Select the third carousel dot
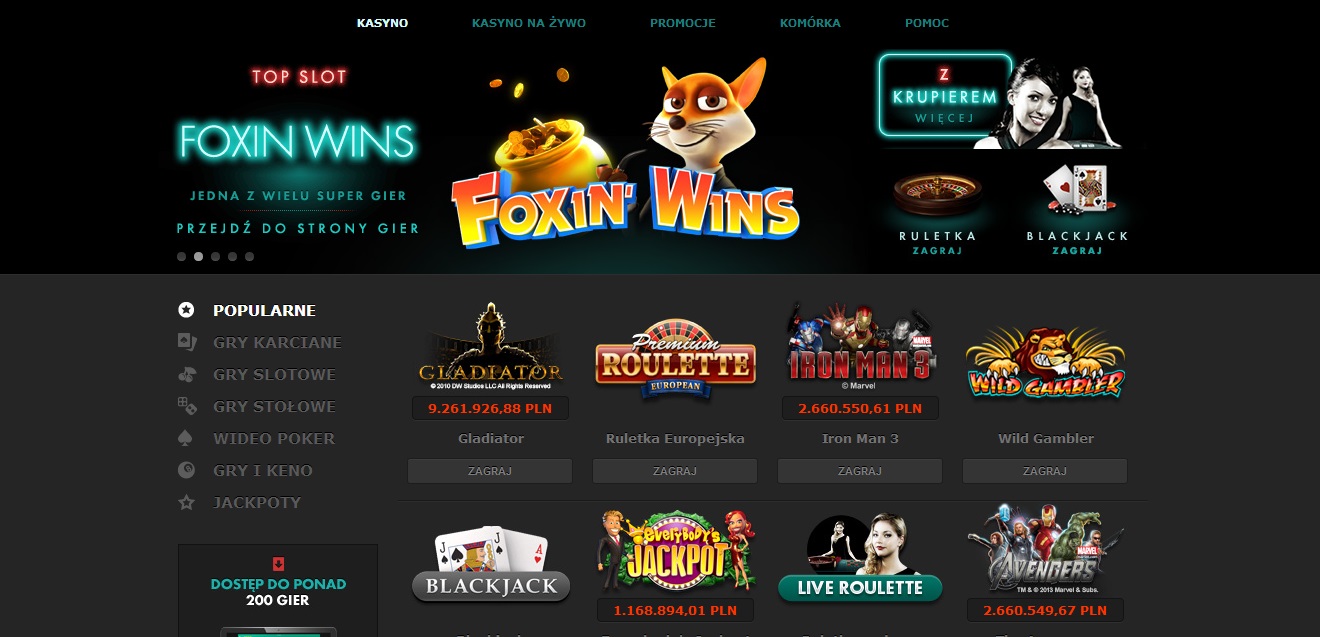This screenshot has height=637, width=1320. point(215,256)
